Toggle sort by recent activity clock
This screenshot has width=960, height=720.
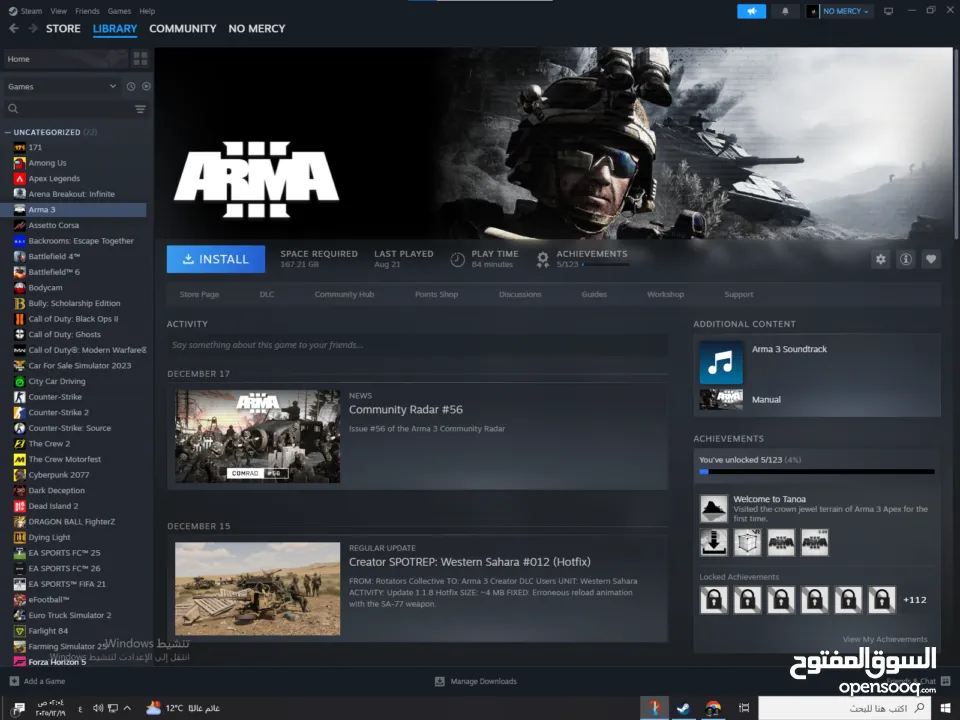(x=130, y=87)
